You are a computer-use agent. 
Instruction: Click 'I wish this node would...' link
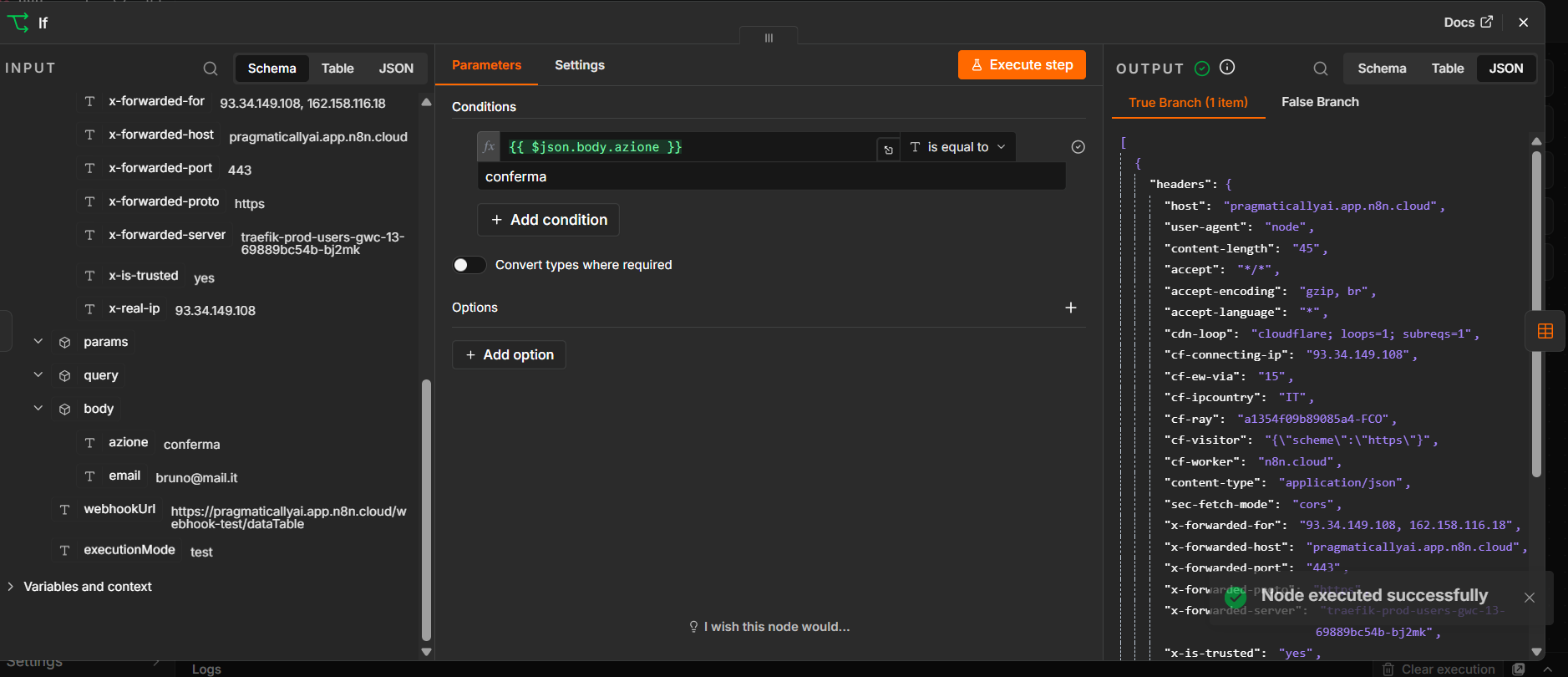[x=769, y=627]
